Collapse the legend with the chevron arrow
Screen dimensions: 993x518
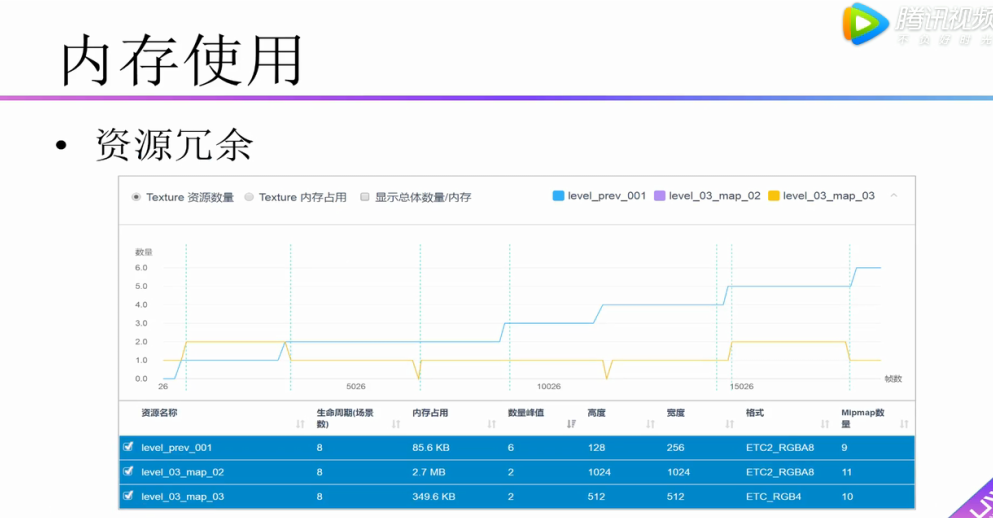click(894, 196)
